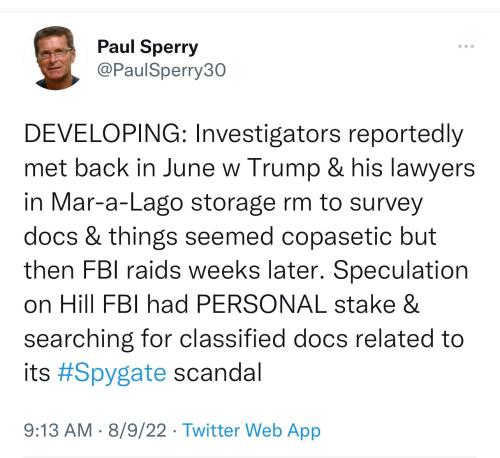
Task: Follow the #Spygate hashtag link
Action: 112,372
